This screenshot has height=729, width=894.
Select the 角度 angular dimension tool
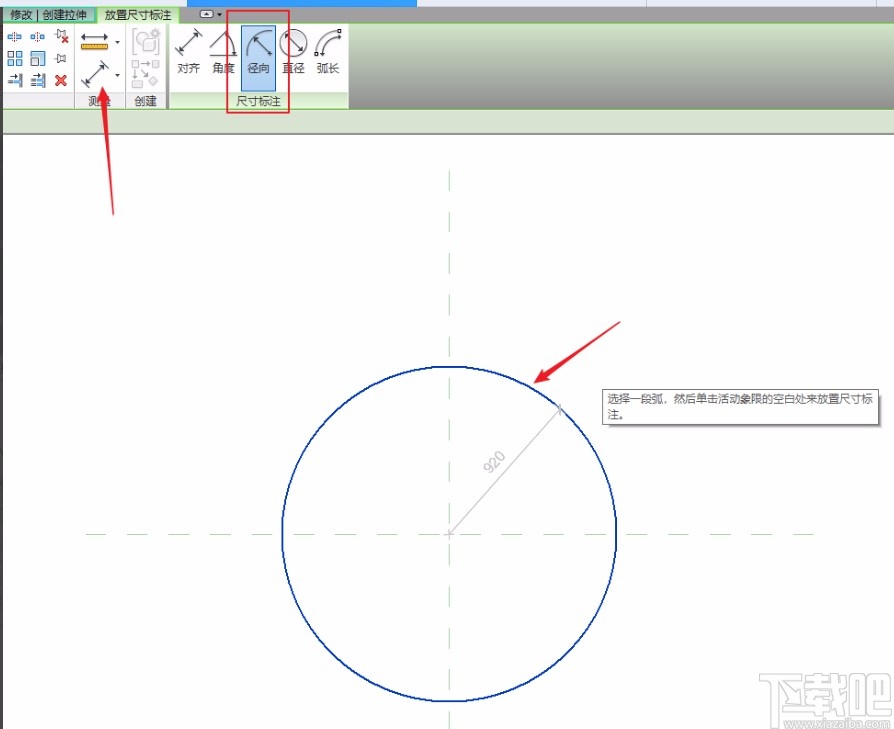click(x=224, y=53)
